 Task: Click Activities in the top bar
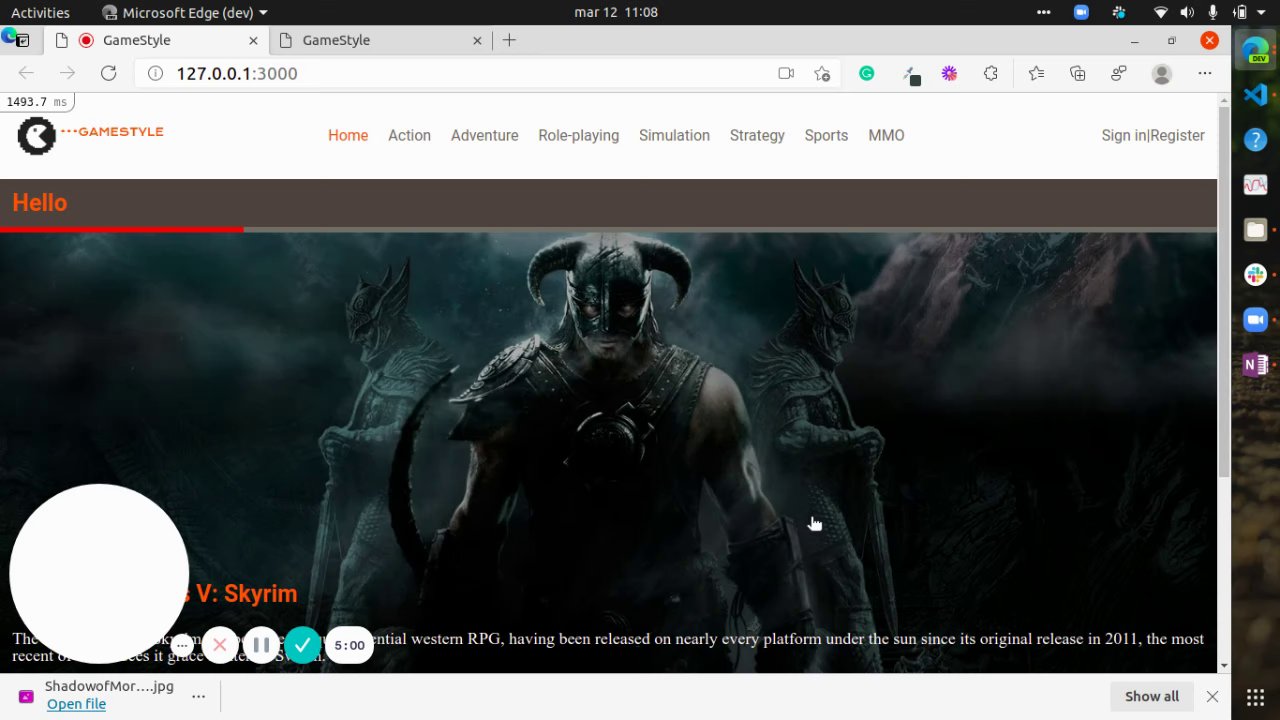[40, 13]
